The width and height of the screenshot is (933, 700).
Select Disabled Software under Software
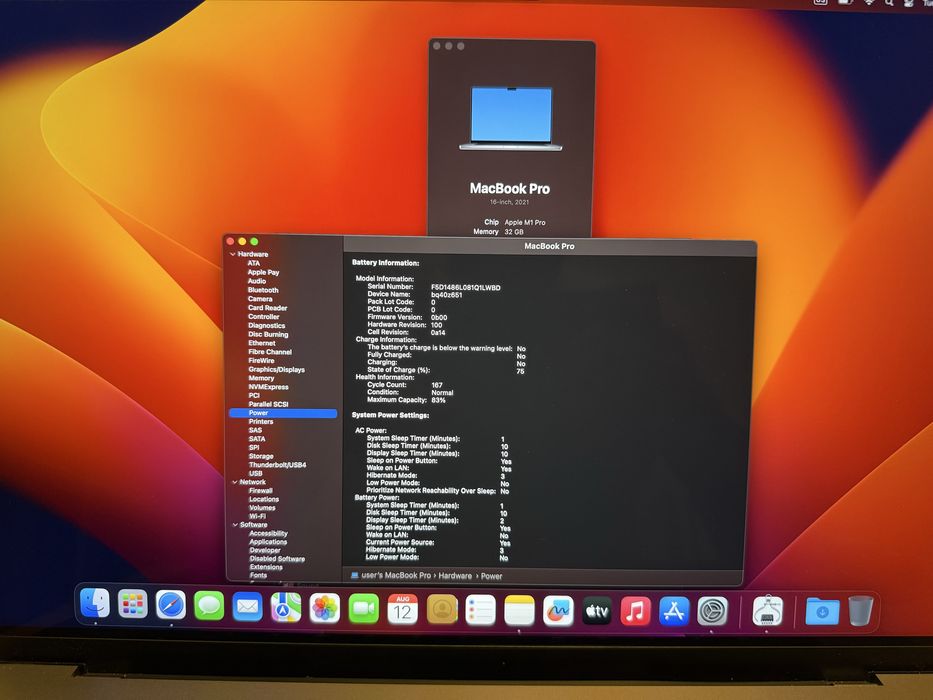[x=277, y=559]
